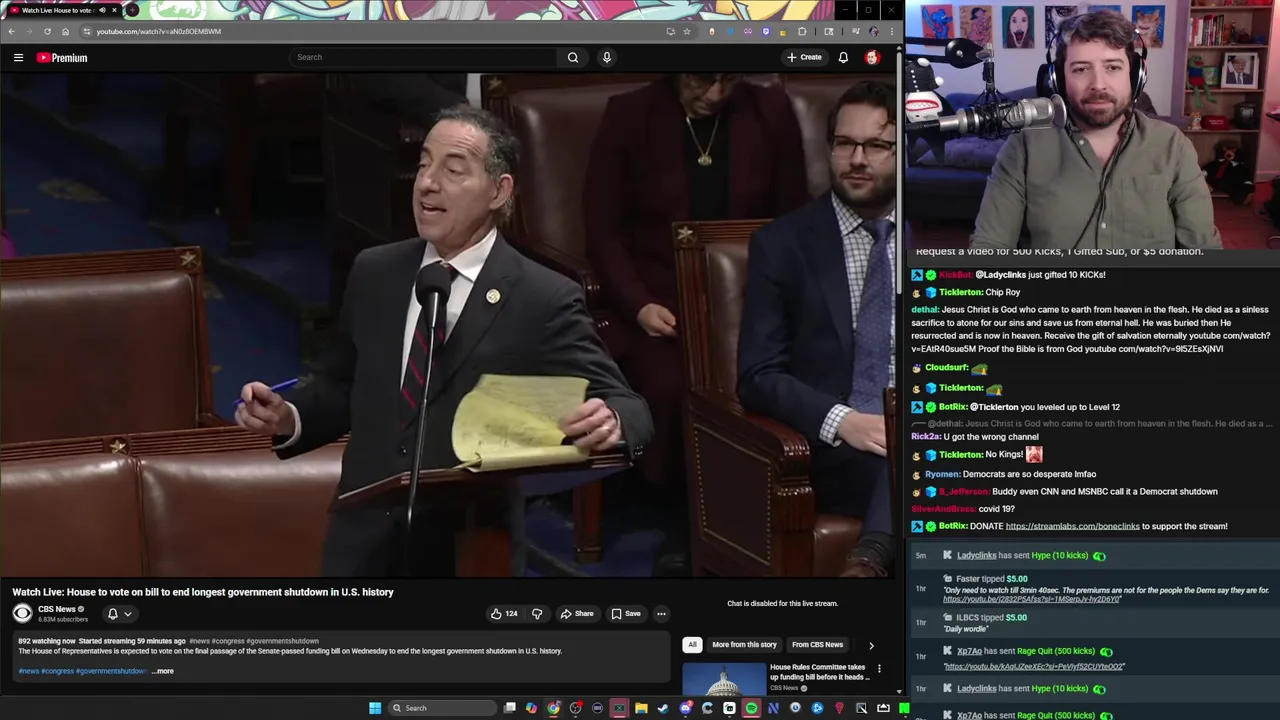Open the browser extensions puzzle icon
The width and height of the screenshot is (1280, 720).
tap(802, 31)
